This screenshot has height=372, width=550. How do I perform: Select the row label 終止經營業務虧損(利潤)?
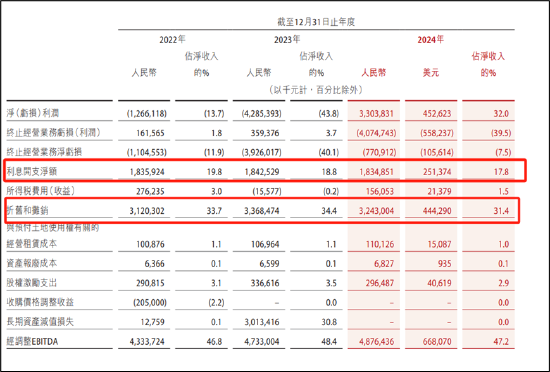coord(53,133)
